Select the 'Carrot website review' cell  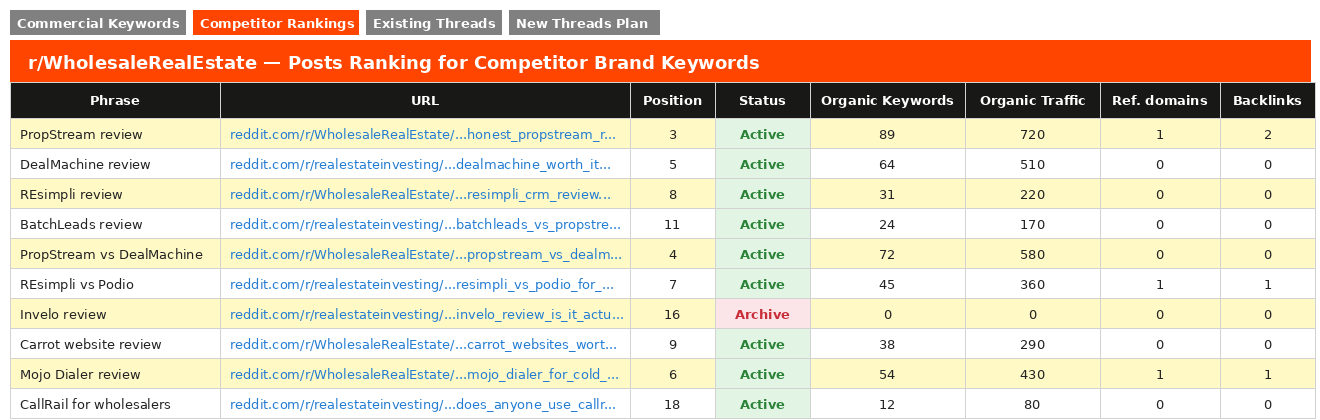[115, 344]
